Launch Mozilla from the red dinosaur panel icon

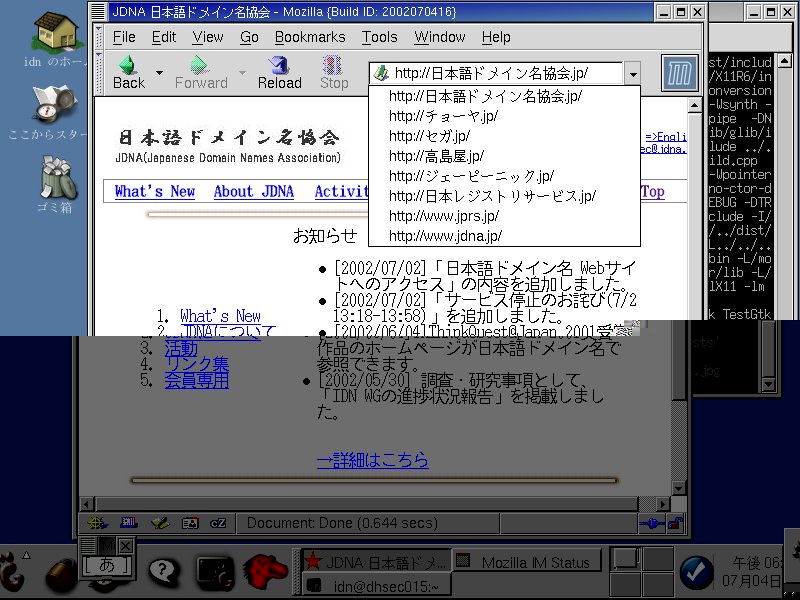[x=266, y=572]
